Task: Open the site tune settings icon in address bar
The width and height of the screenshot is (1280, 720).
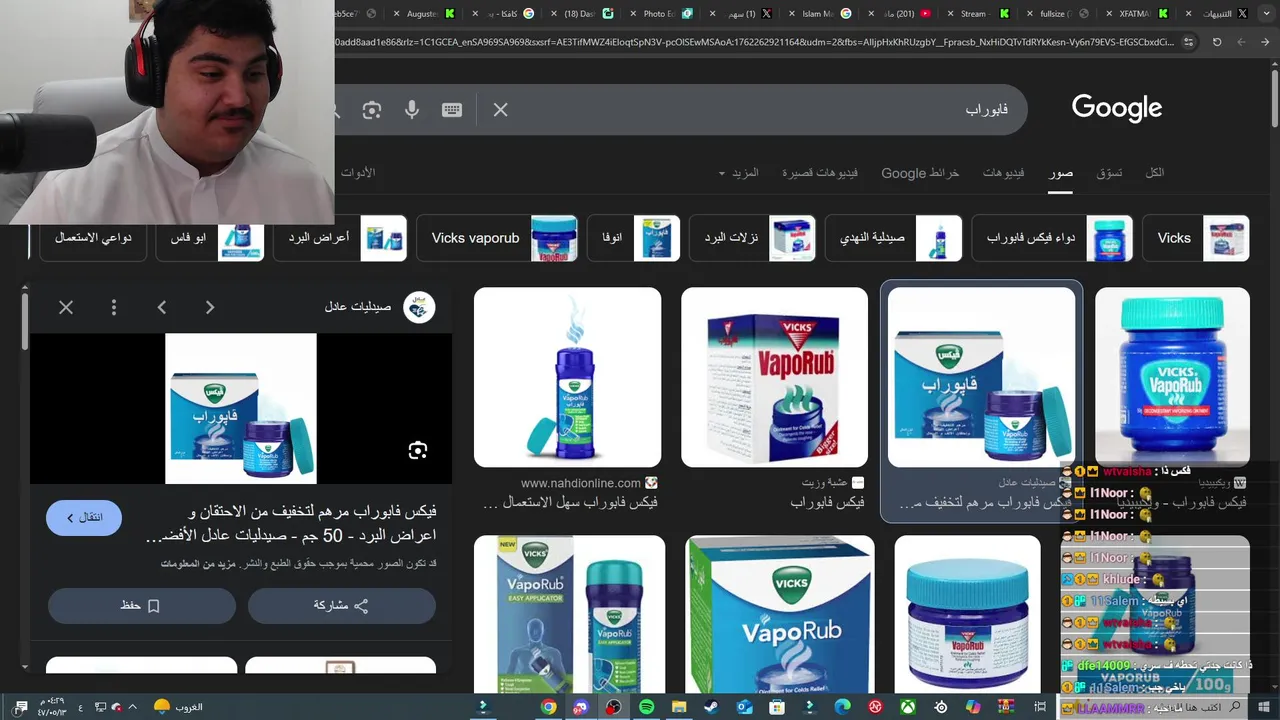Action: pyautogui.click(x=1188, y=42)
